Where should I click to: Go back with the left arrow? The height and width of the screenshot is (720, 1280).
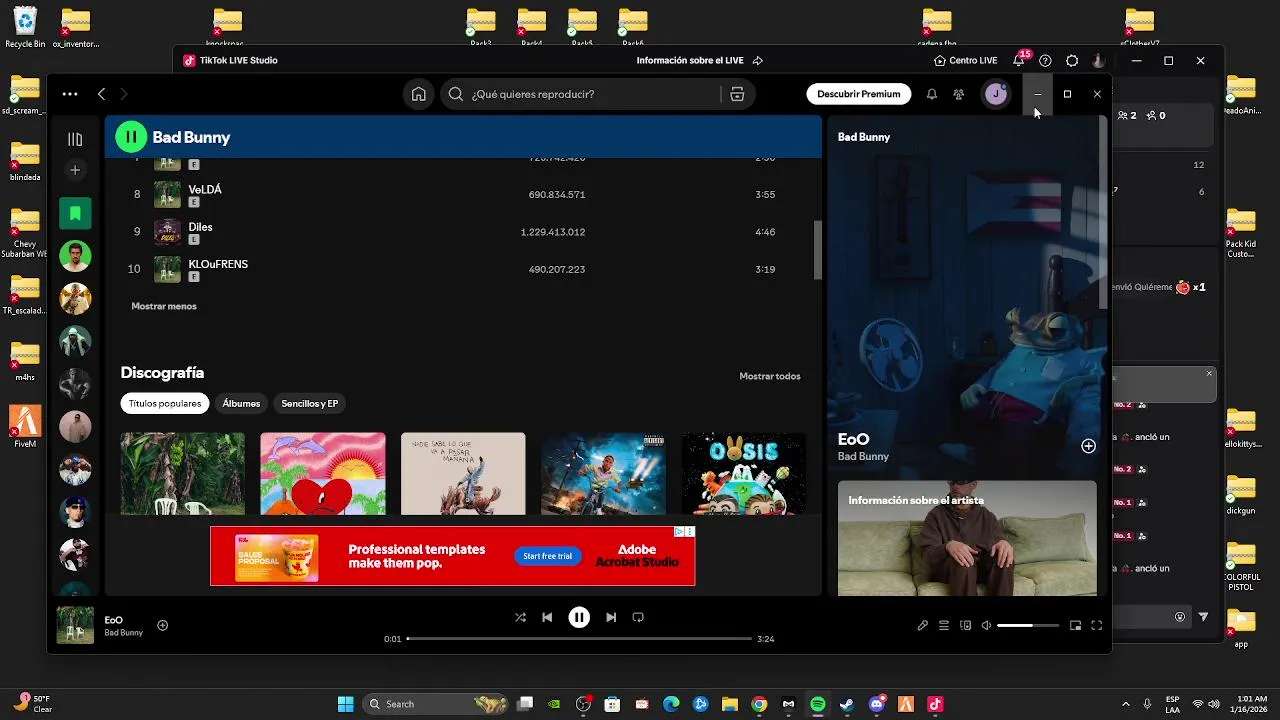coord(101,94)
